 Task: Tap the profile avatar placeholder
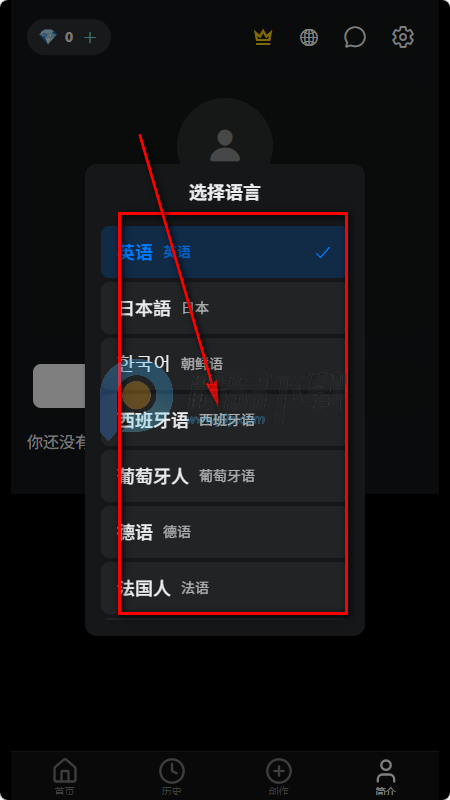224,145
